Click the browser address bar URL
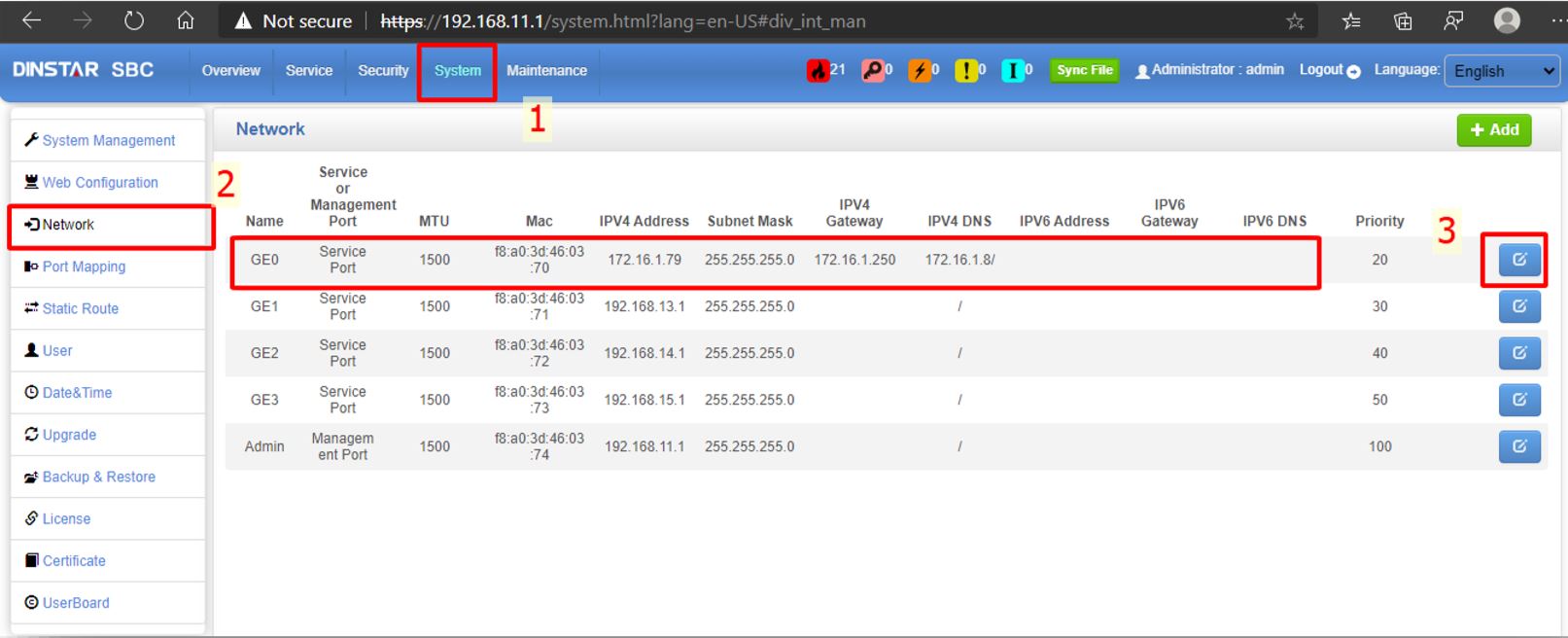1568x638 pixels. [622, 21]
